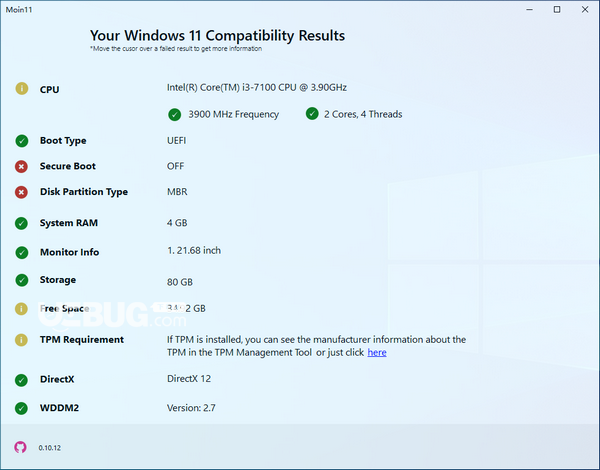Click the 2 Cores, 4 Threads text
Image resolution: width=600 pixels, height=470 pixels.
[x=363, y=114]
